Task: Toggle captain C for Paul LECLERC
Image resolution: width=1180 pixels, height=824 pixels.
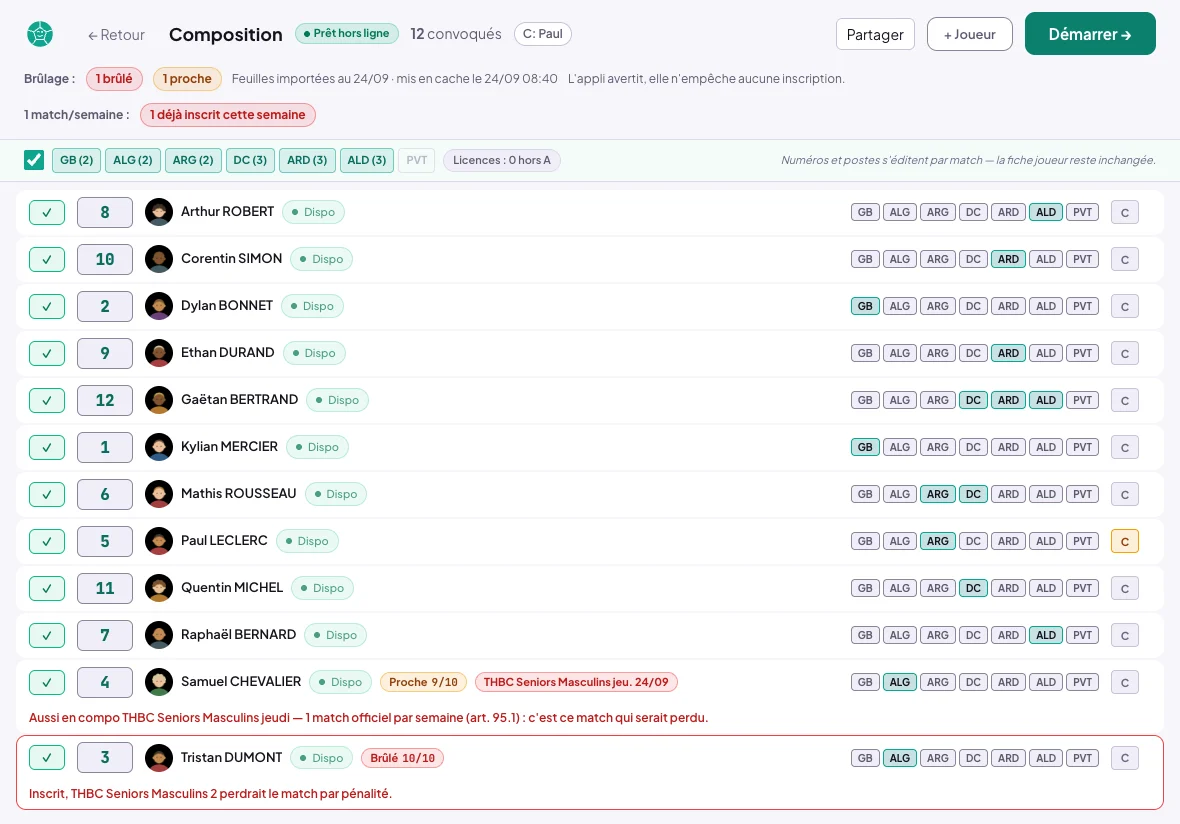Action: pyautogui.click(x=1124, y=541)
